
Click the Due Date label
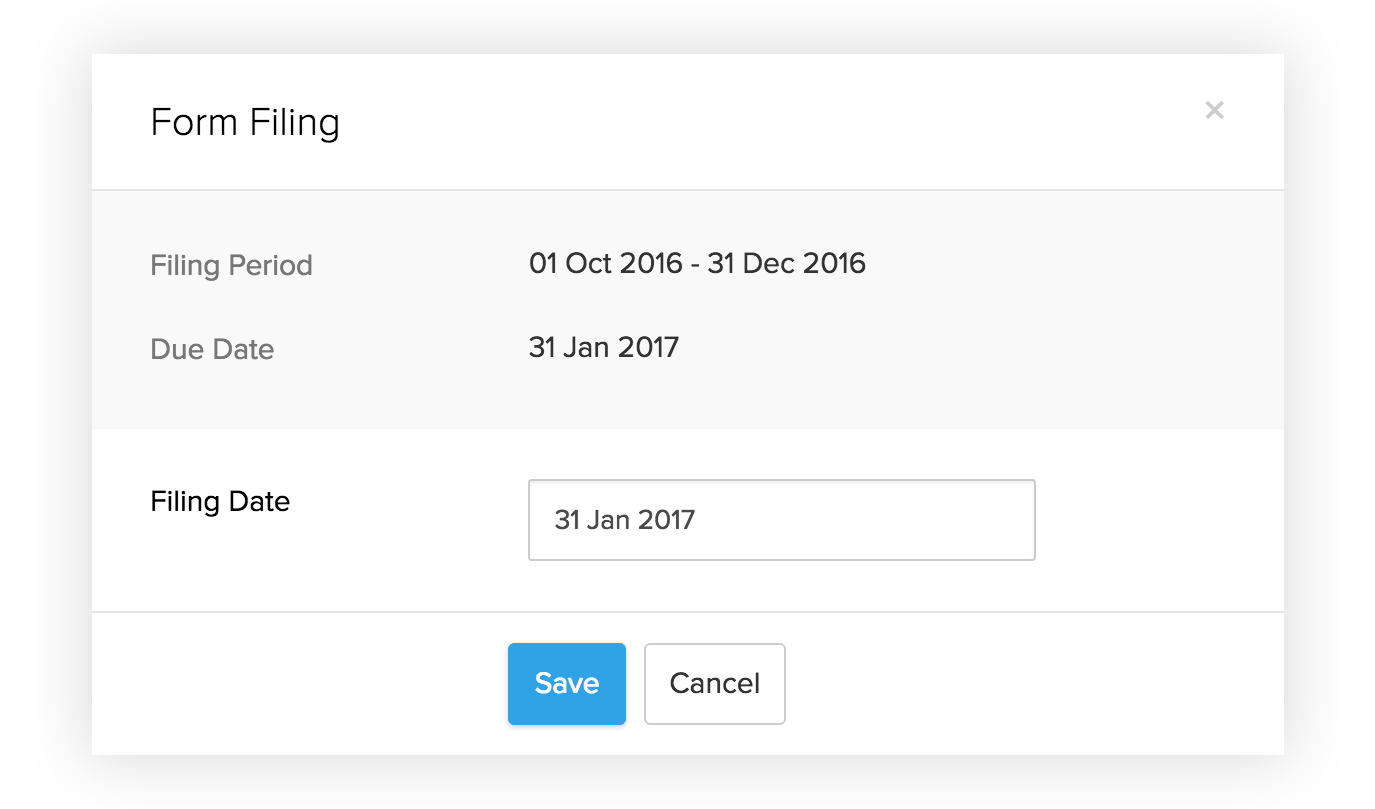point(212,350)
